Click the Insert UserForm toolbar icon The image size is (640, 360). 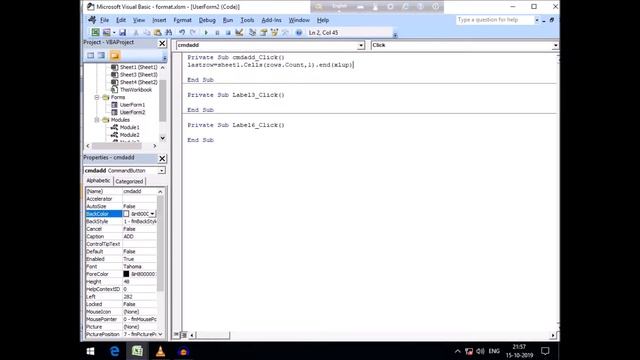pos(107,33)
